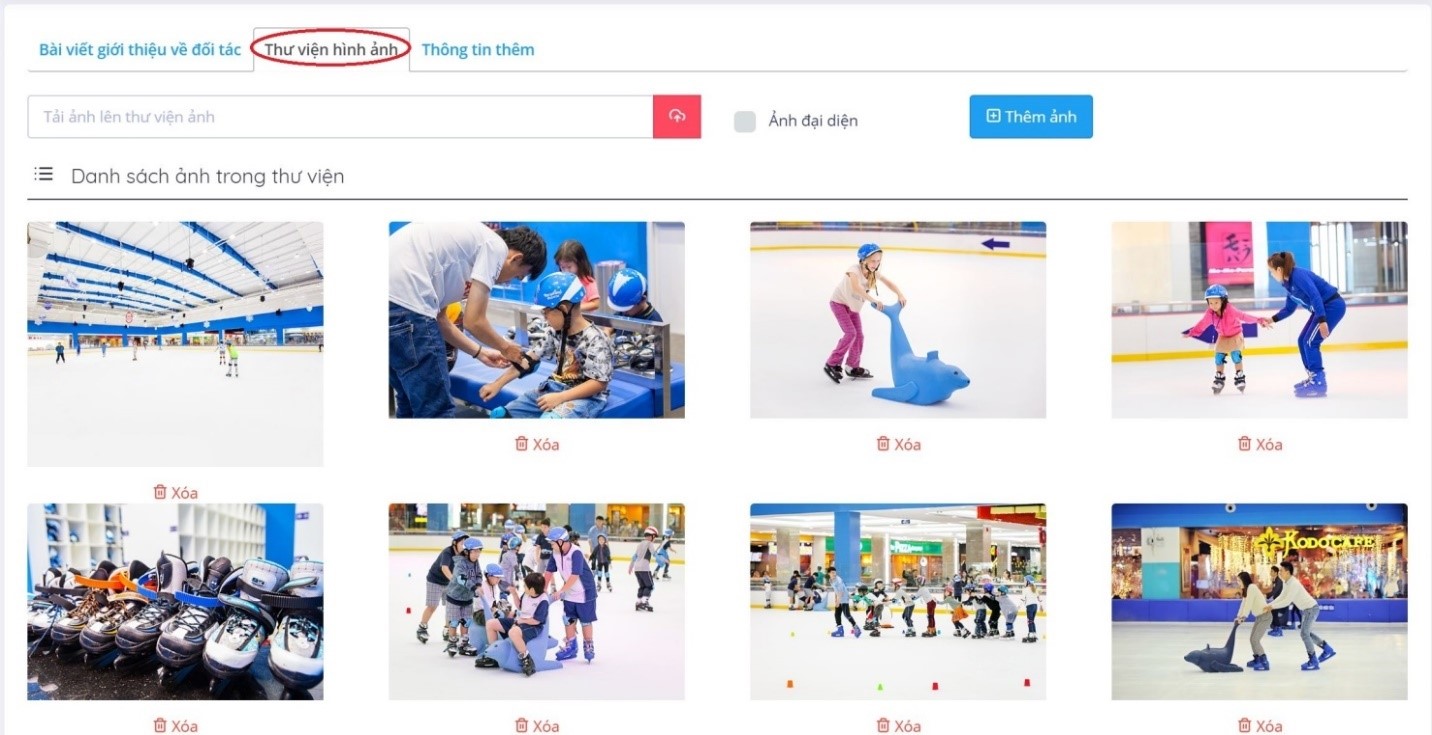Click the red upload cloud icon
The height and width of the screenshot is (735, 1432).
(677, 116)
